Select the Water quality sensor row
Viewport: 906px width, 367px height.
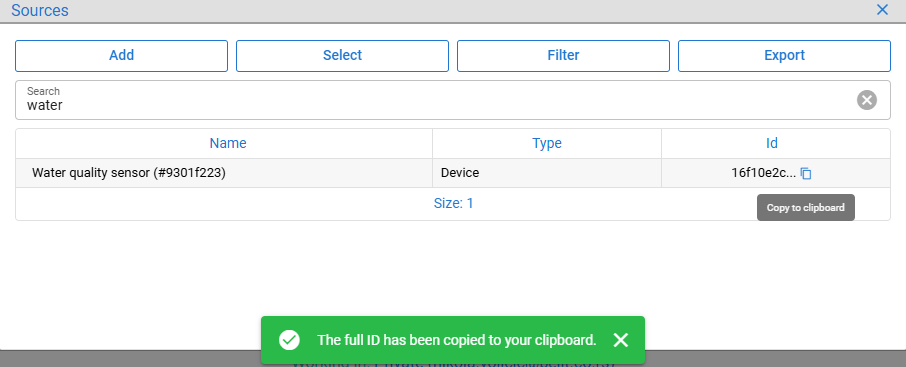452,173
